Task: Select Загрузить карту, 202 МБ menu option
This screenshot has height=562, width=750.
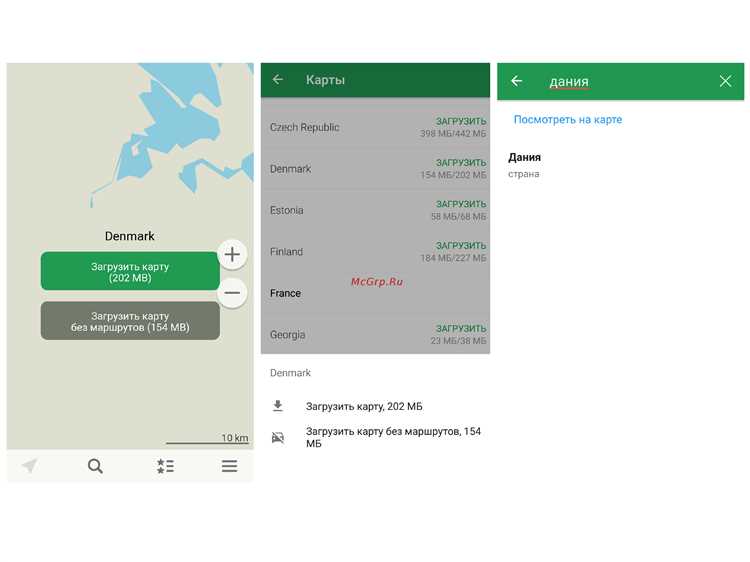Action: tap(375, 406)
